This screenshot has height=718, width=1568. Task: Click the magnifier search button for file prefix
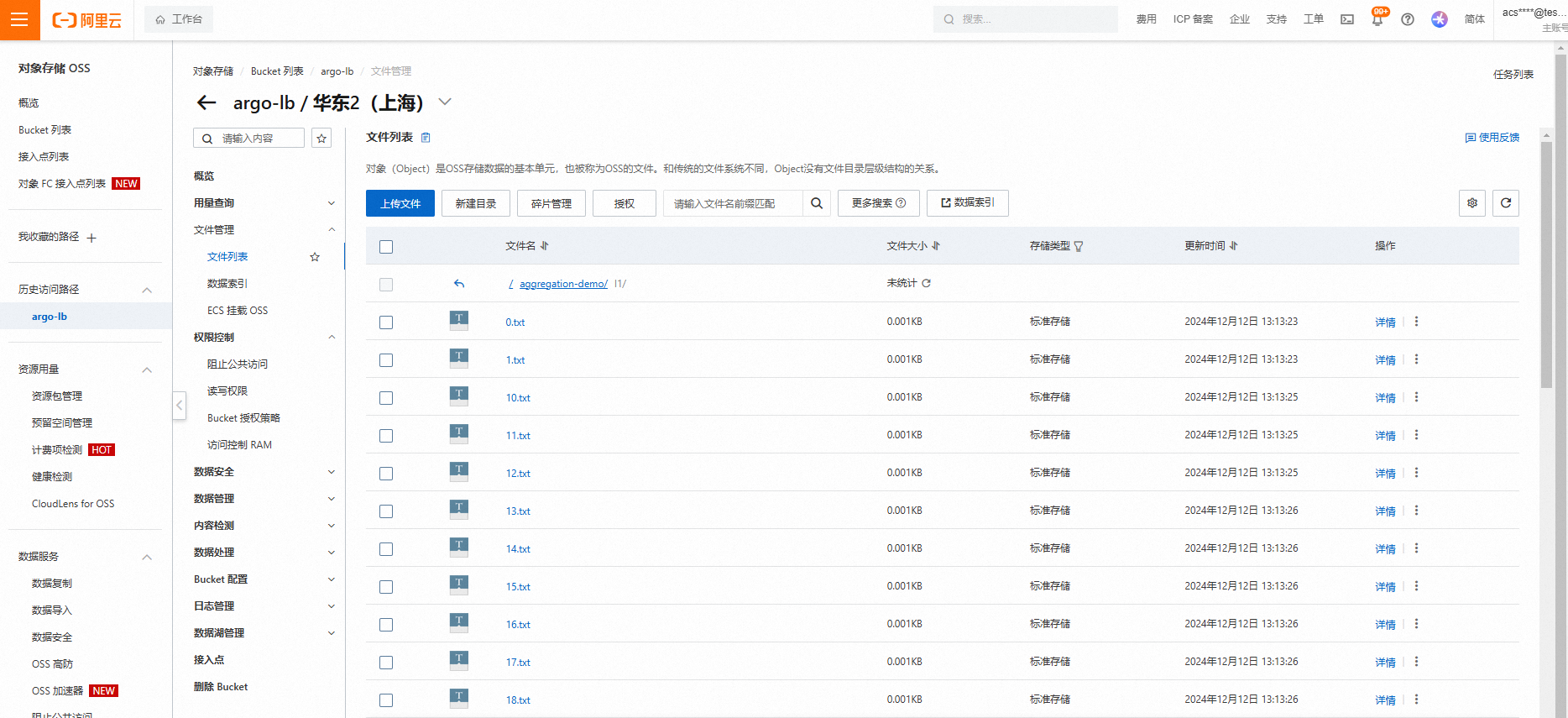click(x=817, y=203)
